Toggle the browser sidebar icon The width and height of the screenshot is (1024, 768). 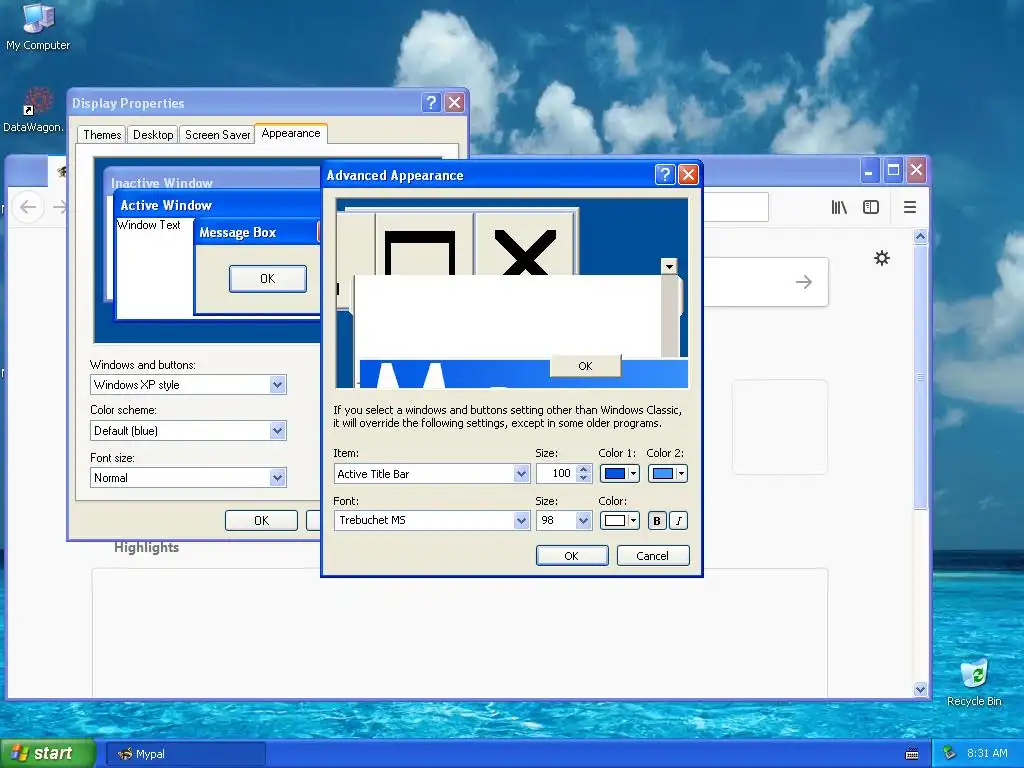coord(871,207)
